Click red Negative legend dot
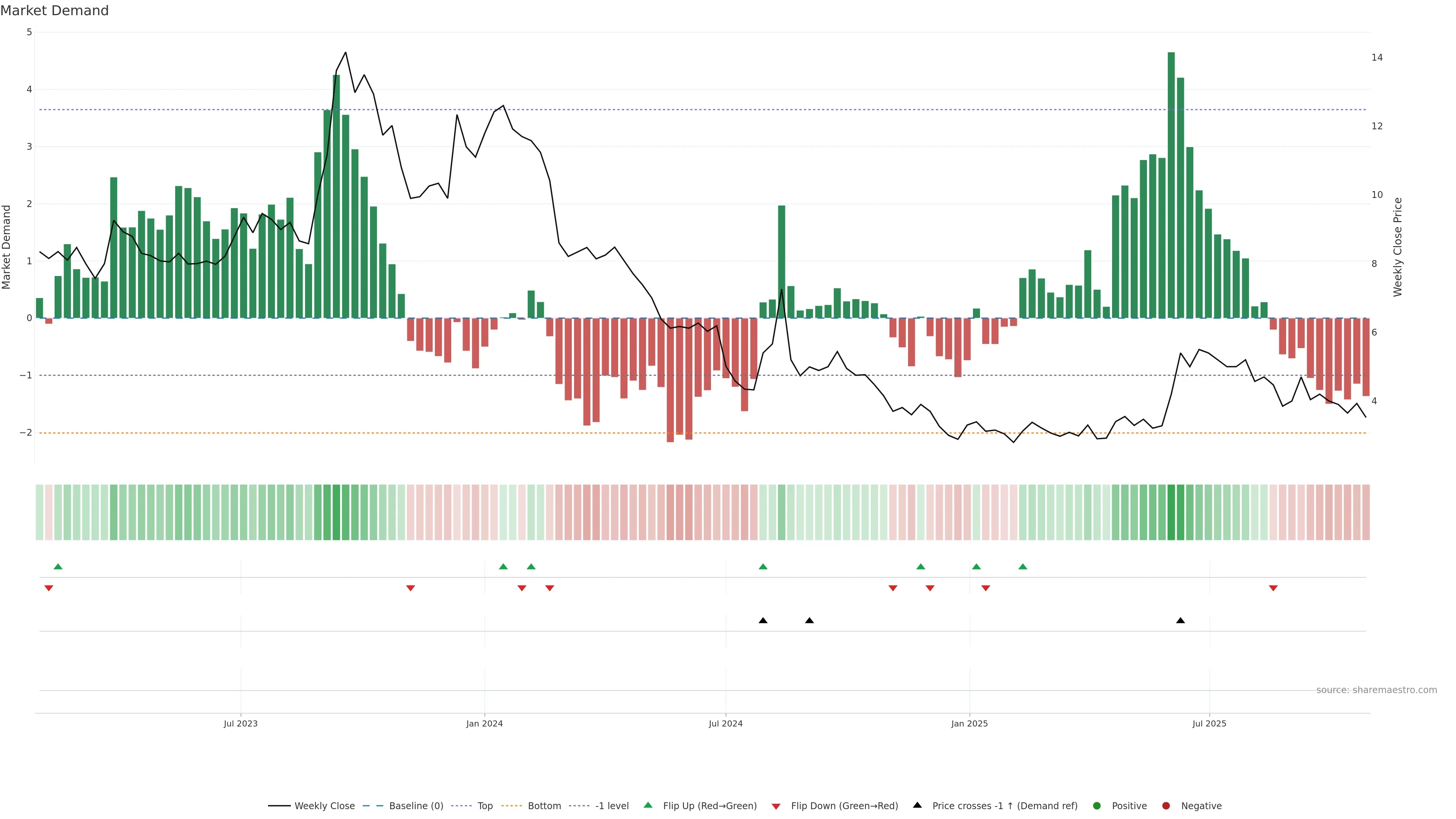Image resolution: width=1456 pixels, height=819 pixels. tap(1166, 806)
